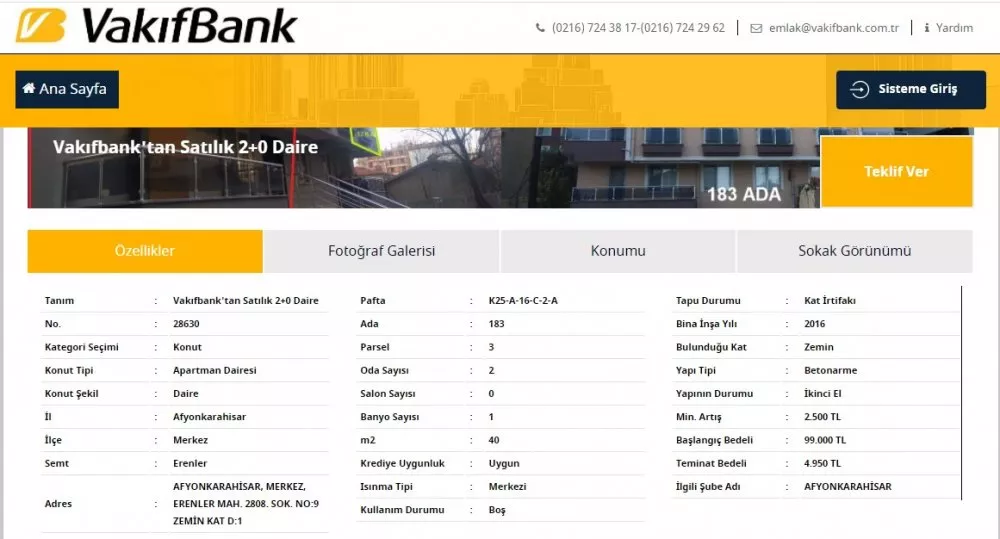Click the phone icon in the header
This screenshot has width=1000, height=539.
click(x=541, y=28)
